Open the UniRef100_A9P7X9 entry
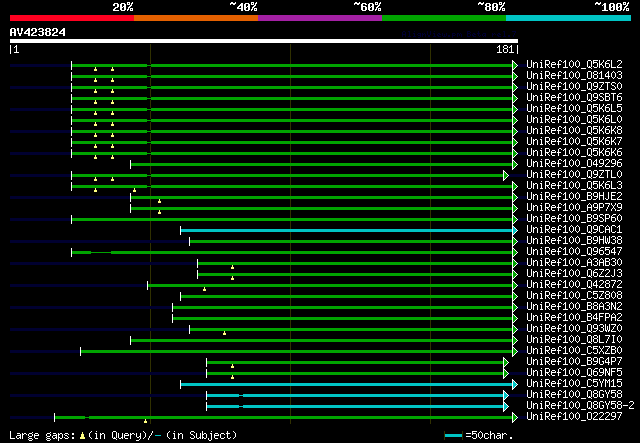This screenshot has width=640, height=443. 574,208
